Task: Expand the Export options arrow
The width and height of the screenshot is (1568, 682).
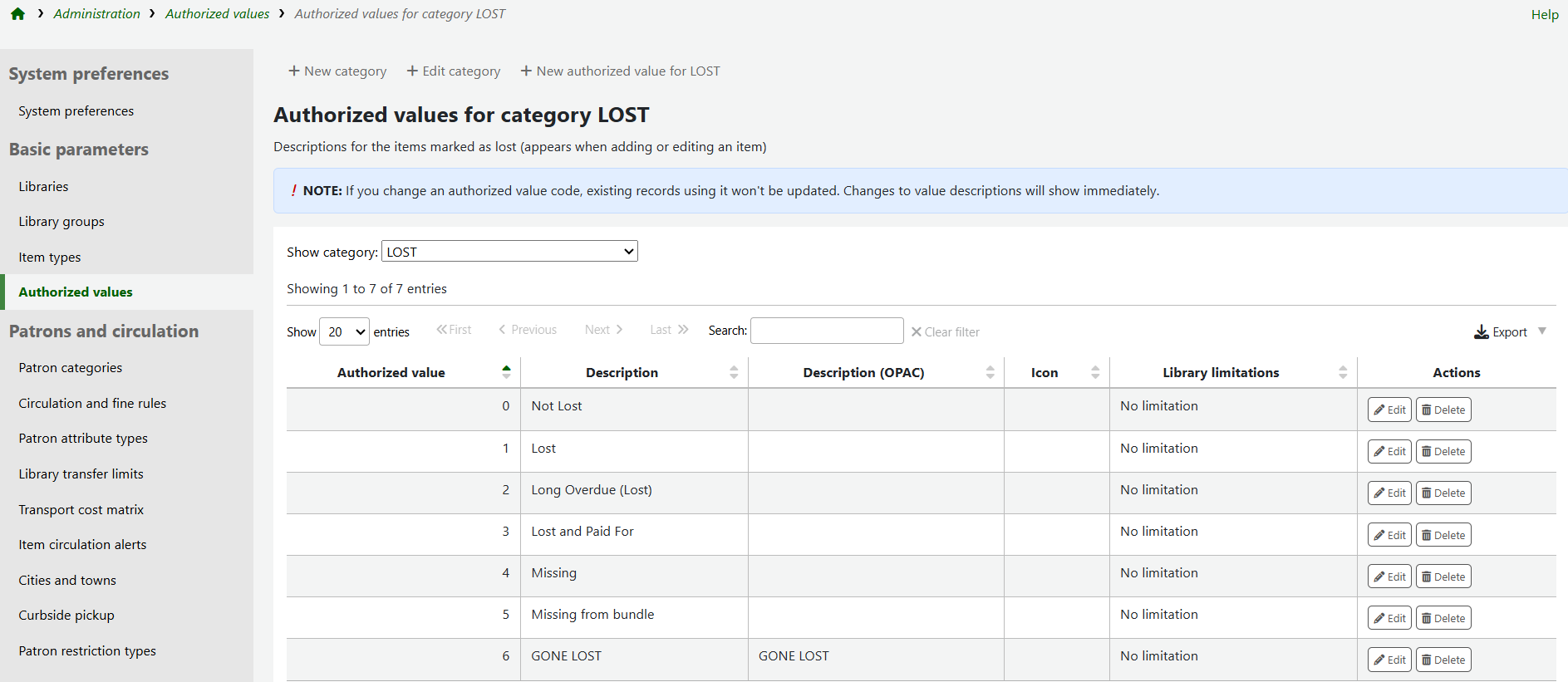Action: (1542, 331)
